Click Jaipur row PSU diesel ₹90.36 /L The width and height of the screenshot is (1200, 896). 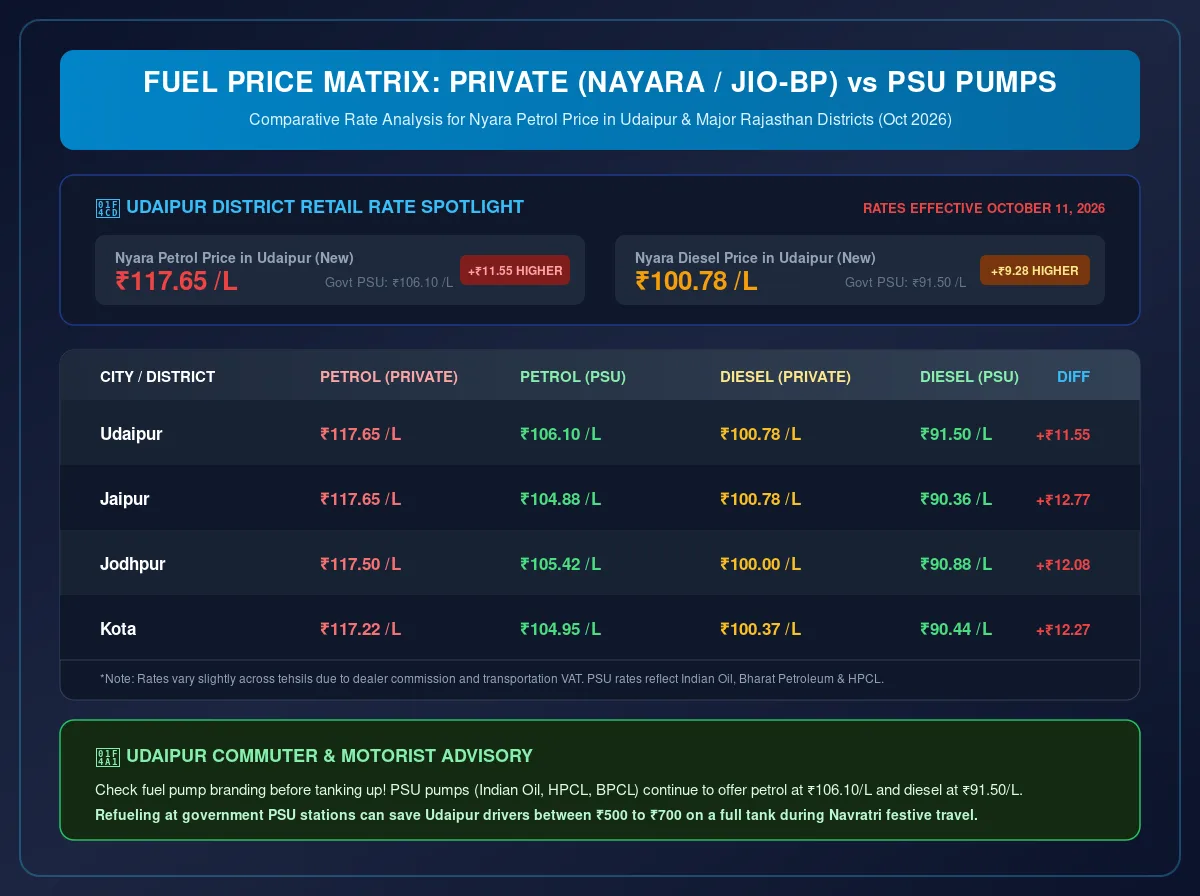tap(956, 499)
